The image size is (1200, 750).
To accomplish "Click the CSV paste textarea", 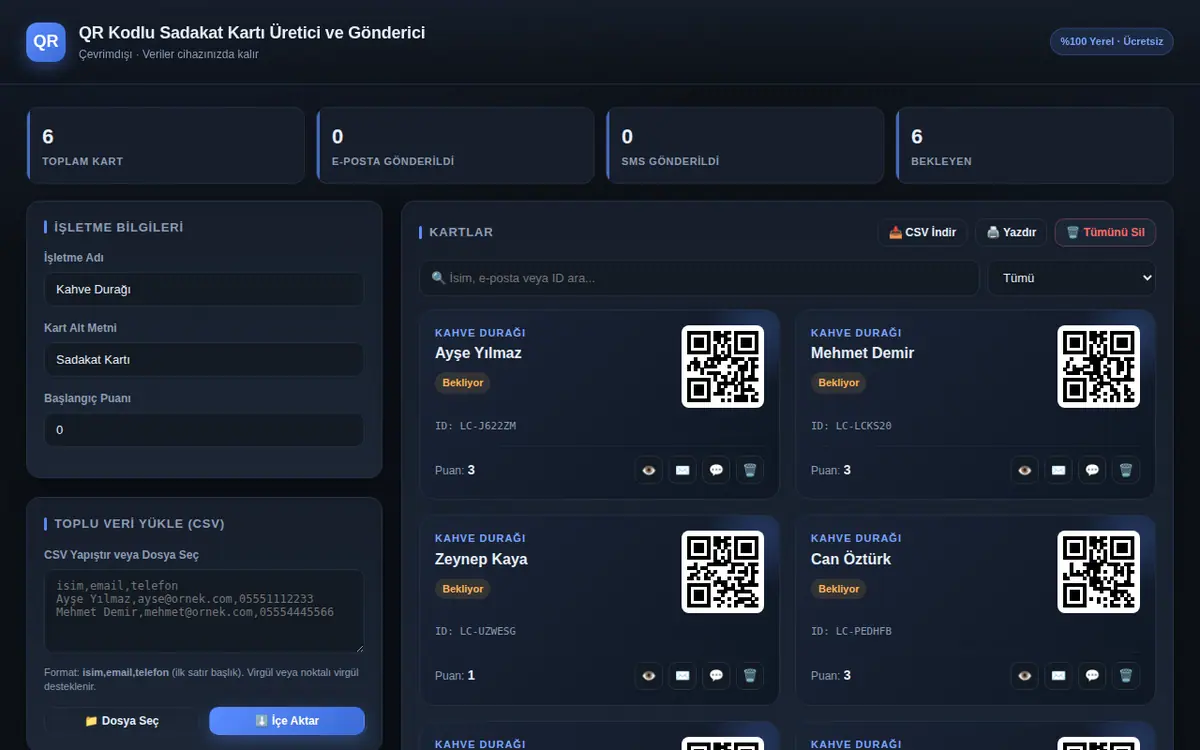I will coord(204,612).
